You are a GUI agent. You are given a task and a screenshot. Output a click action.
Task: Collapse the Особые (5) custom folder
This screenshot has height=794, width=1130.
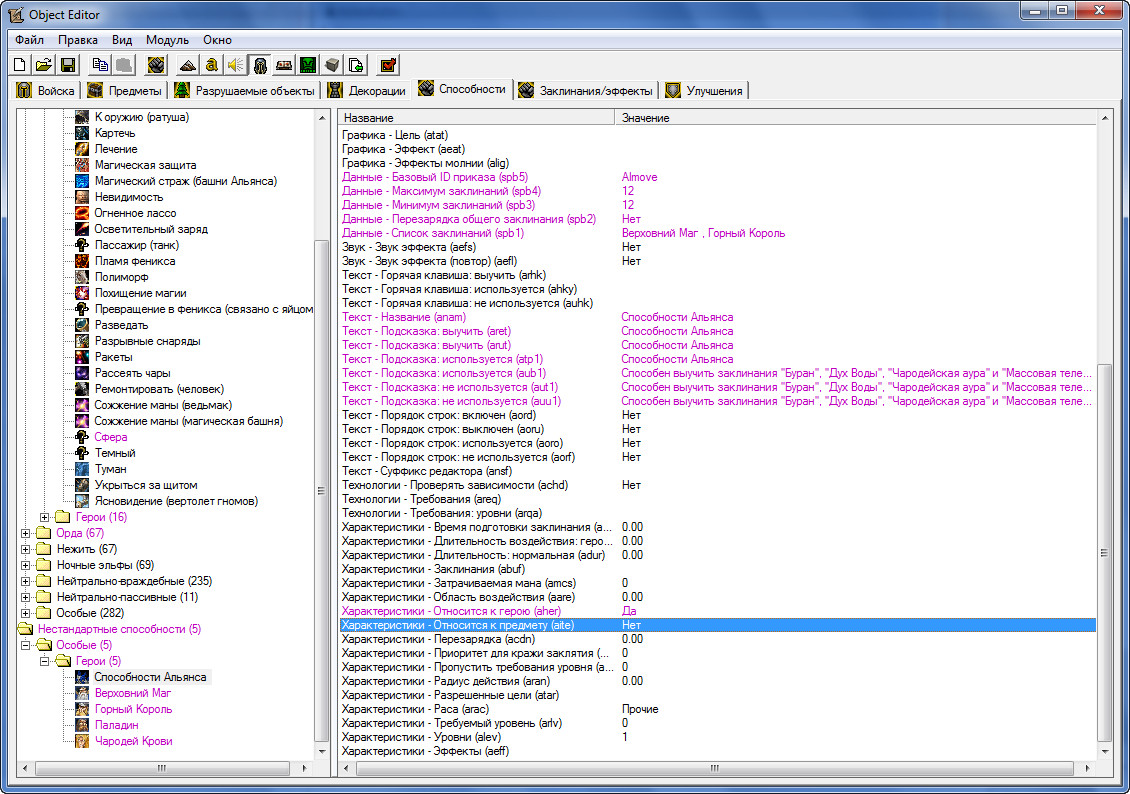(25, 645)
